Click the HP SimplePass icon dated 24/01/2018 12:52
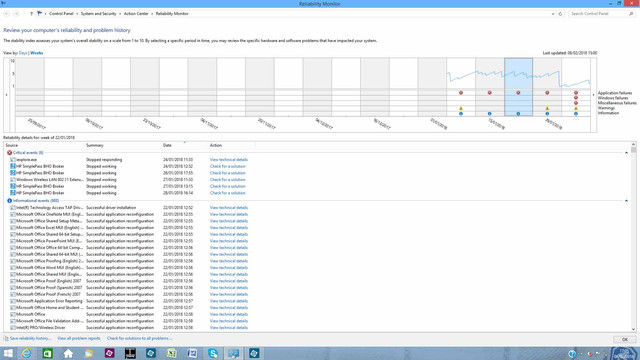Viewport: 640px width, 360px height. click(13, 166)
